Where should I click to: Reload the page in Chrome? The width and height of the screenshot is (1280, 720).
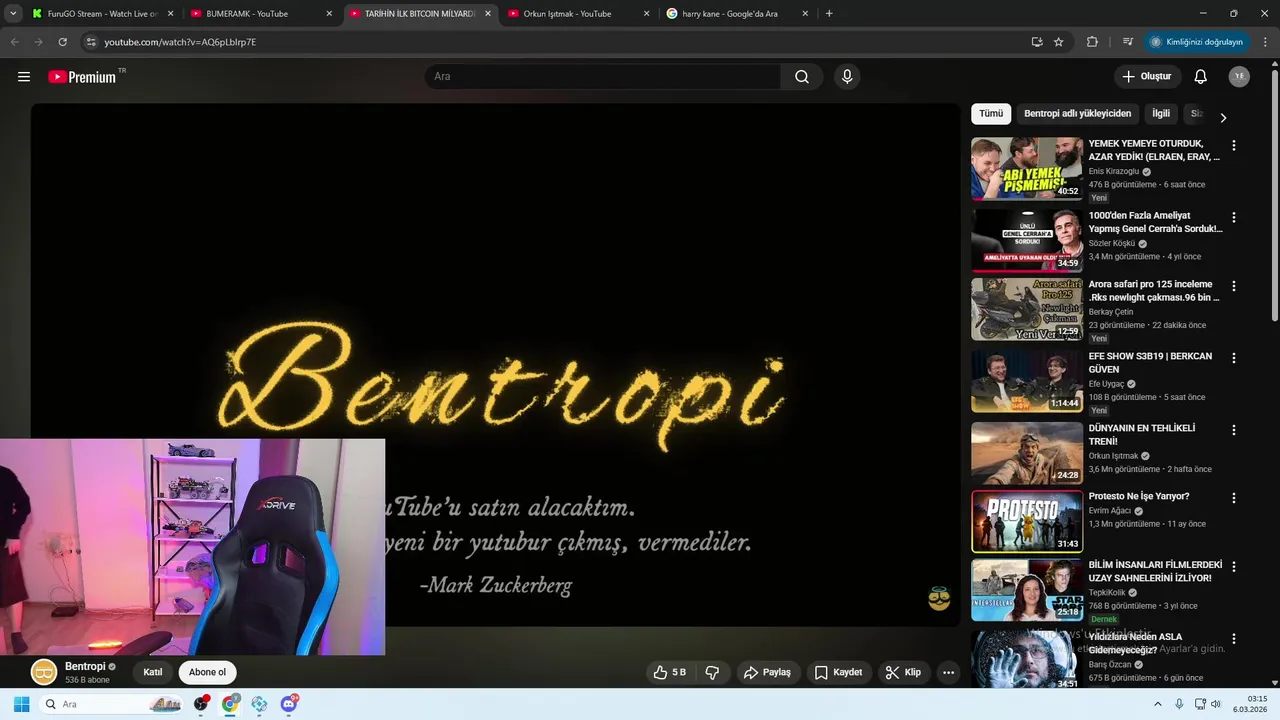click(62, 42)
